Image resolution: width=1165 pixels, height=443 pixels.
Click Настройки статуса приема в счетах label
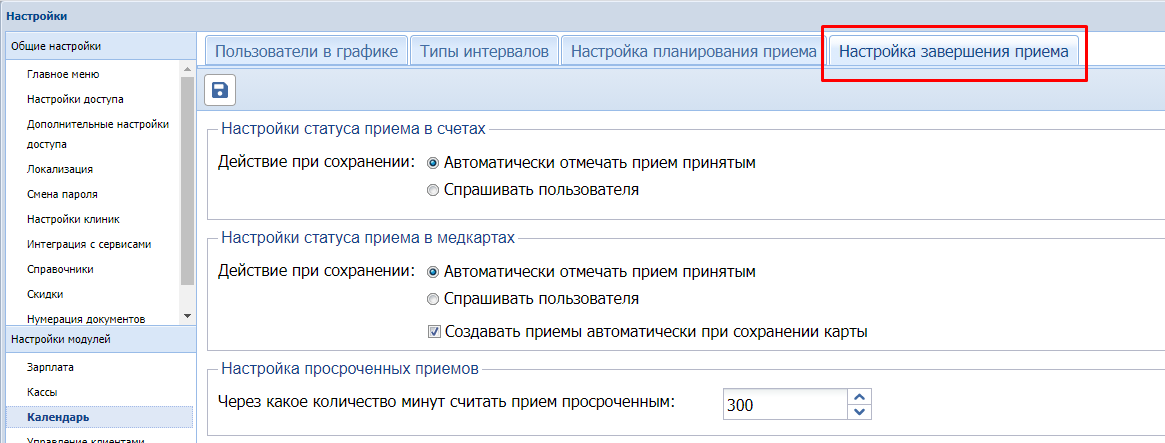354,129
